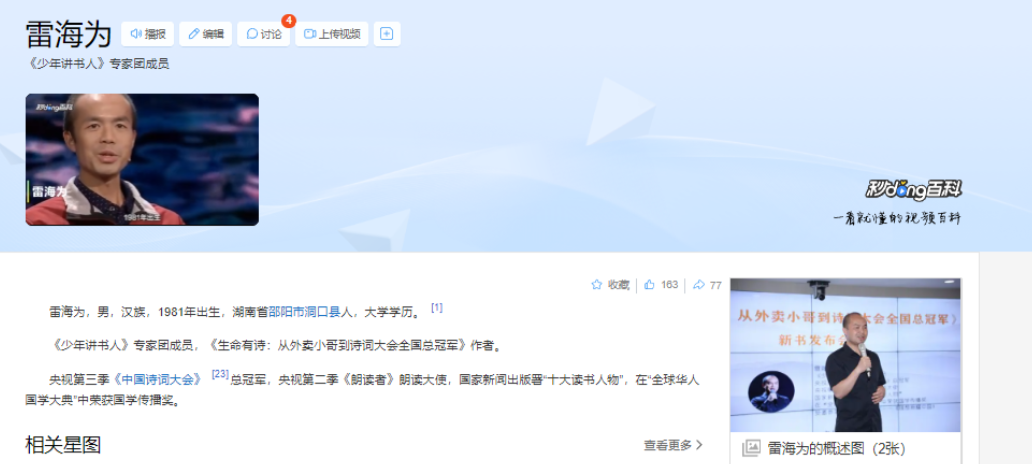
Task: Click the thumbs-up like icon
Action: pos(650,285)
